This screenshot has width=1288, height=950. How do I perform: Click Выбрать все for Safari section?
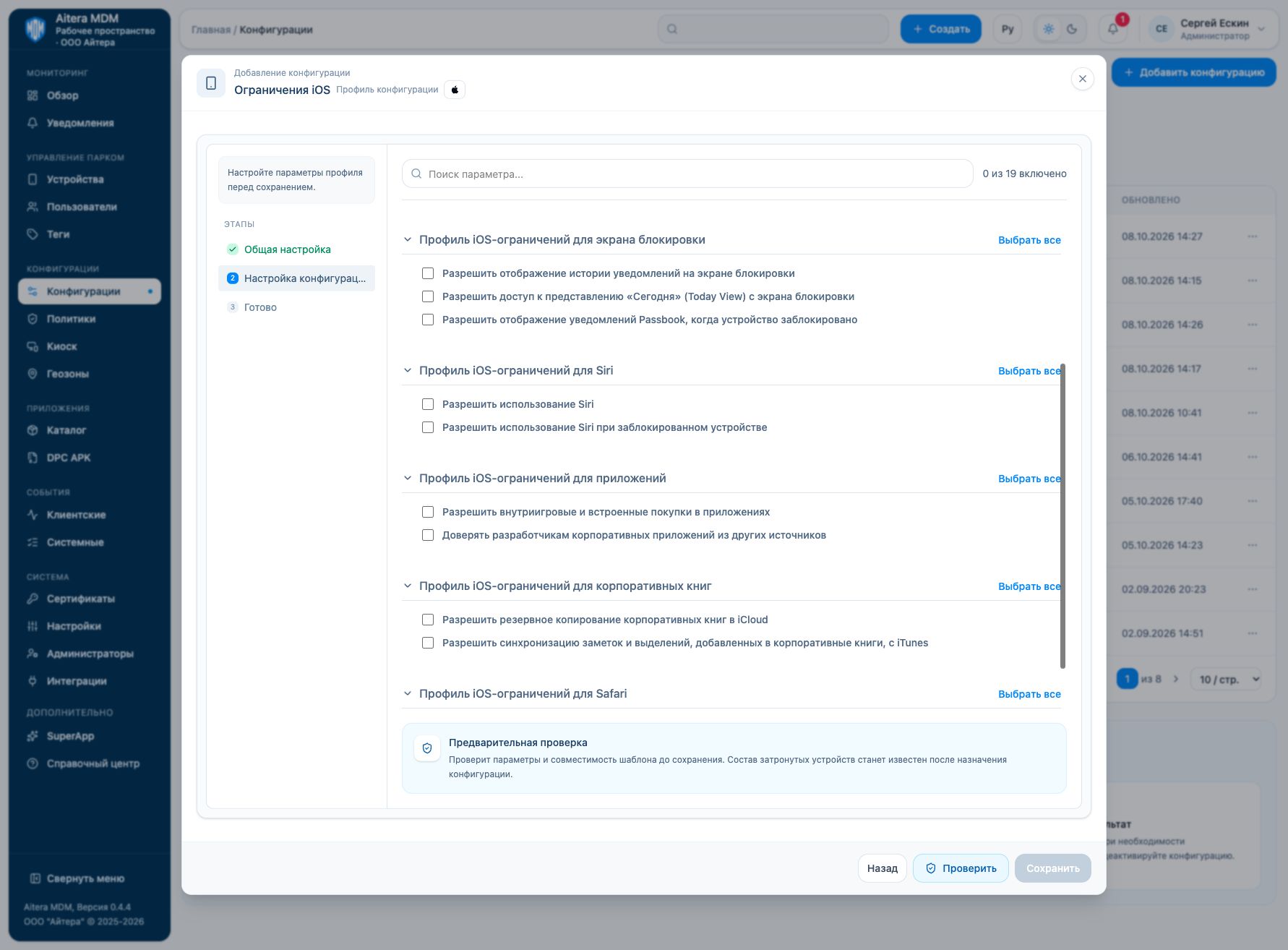(1029, 694)
